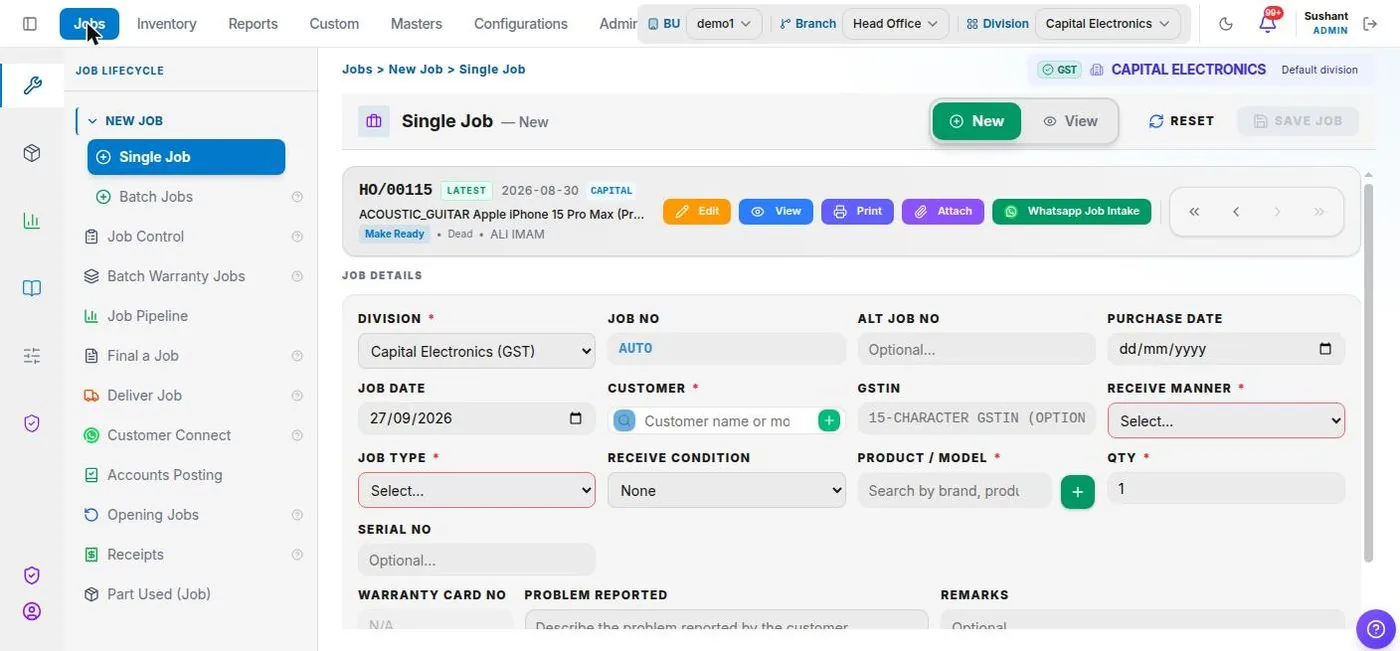
Task: Click info icon beside Final a Job
Action: 297,356
